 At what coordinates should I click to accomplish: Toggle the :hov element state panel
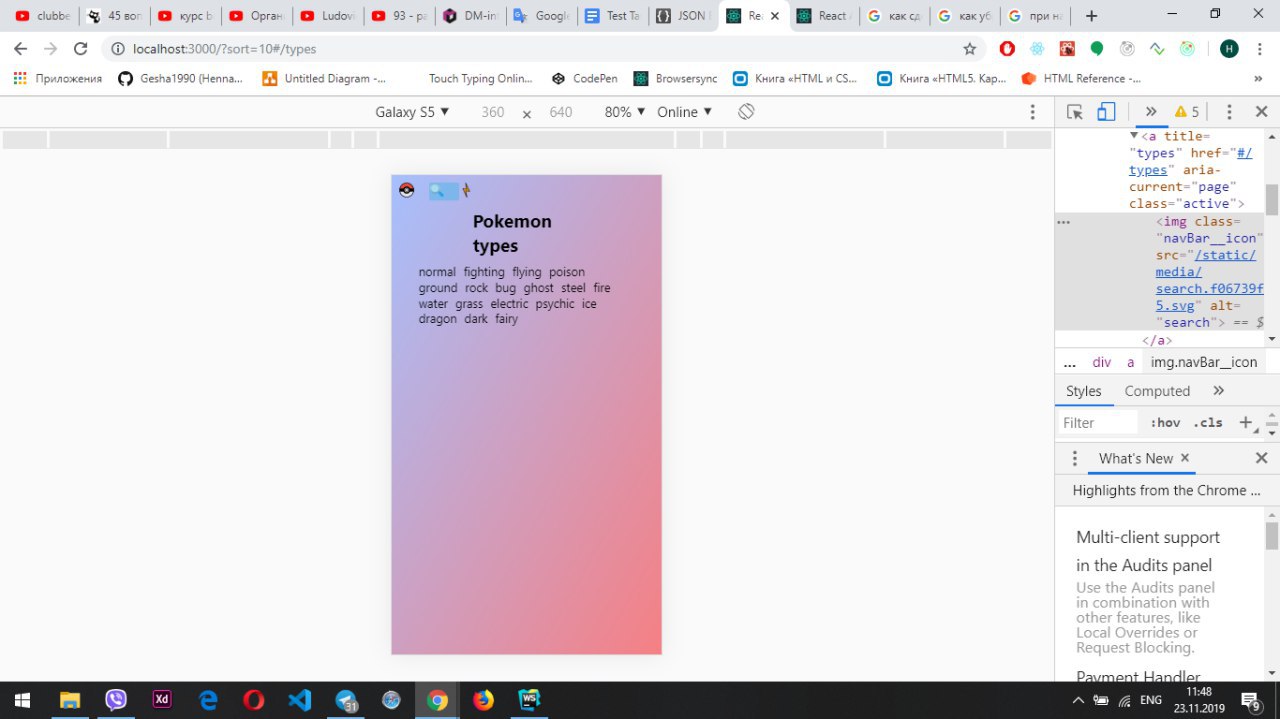[x=1165, y=423]
